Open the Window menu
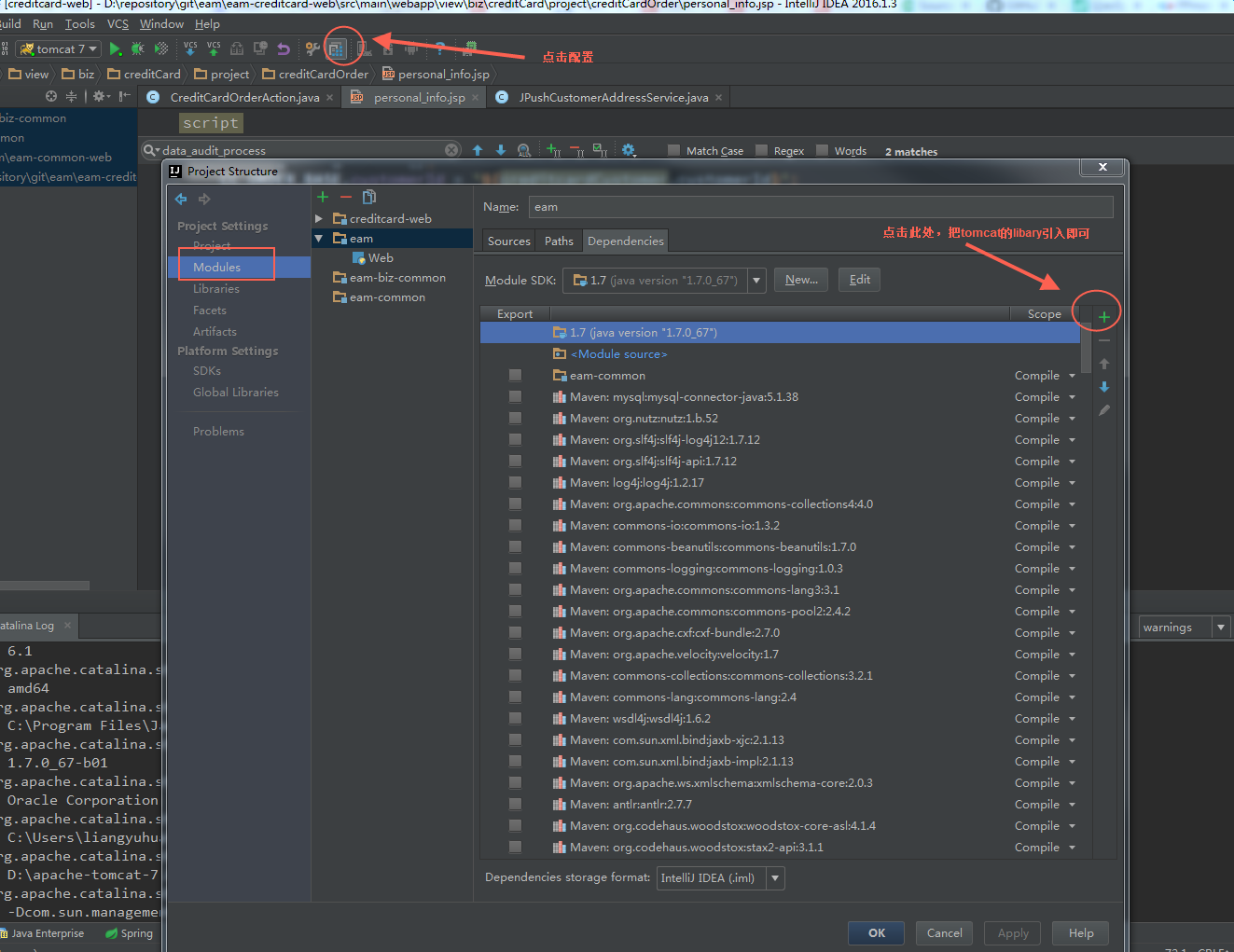 click(x=161, y=24)
